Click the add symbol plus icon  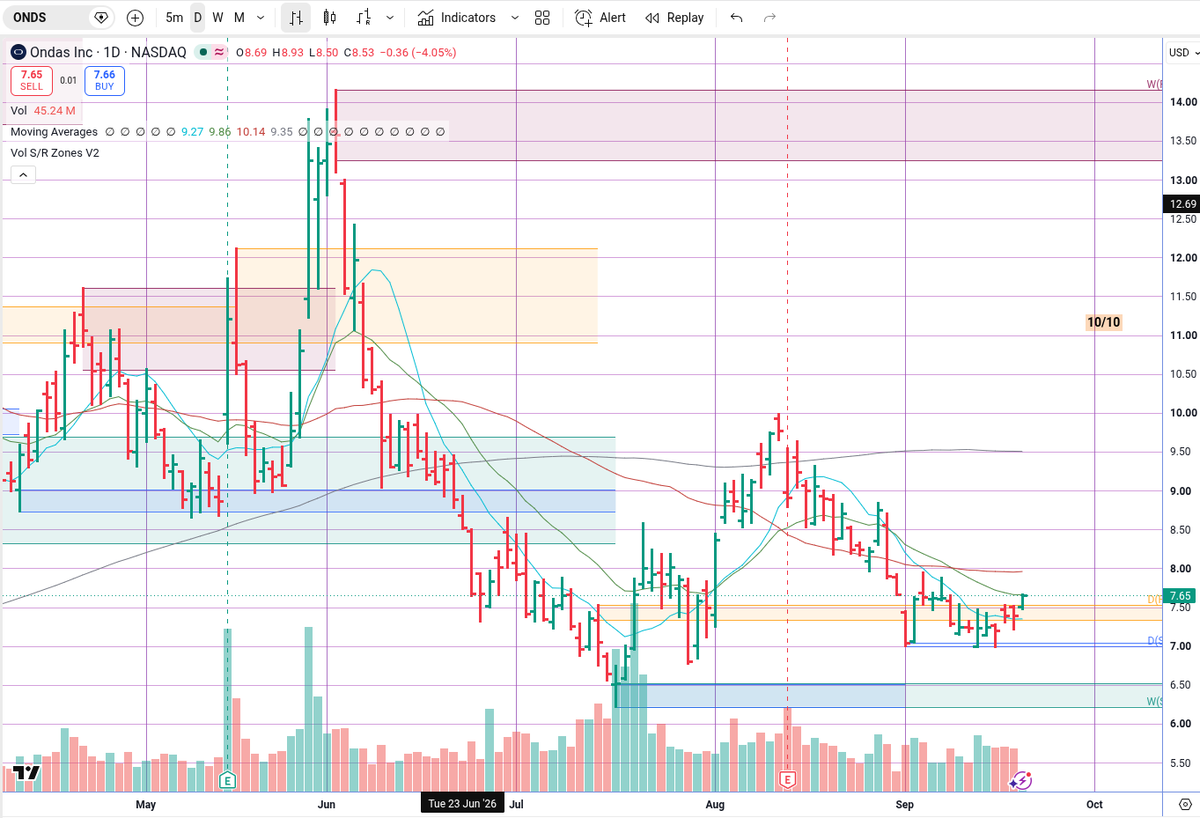coord(136,17)
